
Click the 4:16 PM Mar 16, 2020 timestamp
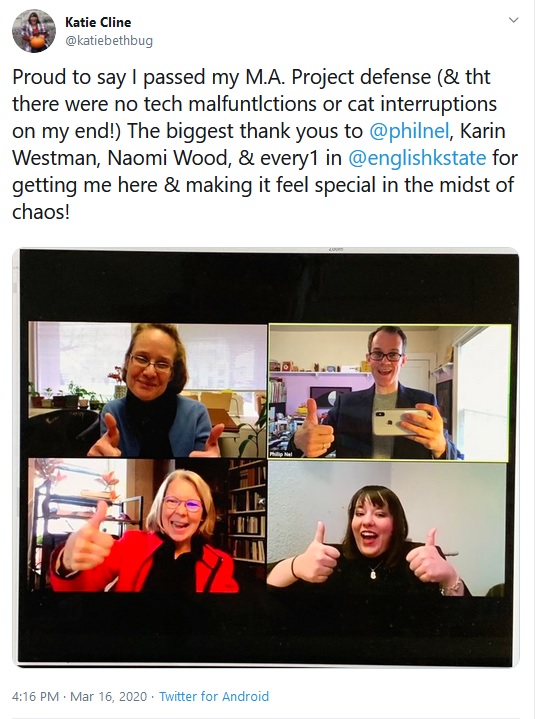79,697
